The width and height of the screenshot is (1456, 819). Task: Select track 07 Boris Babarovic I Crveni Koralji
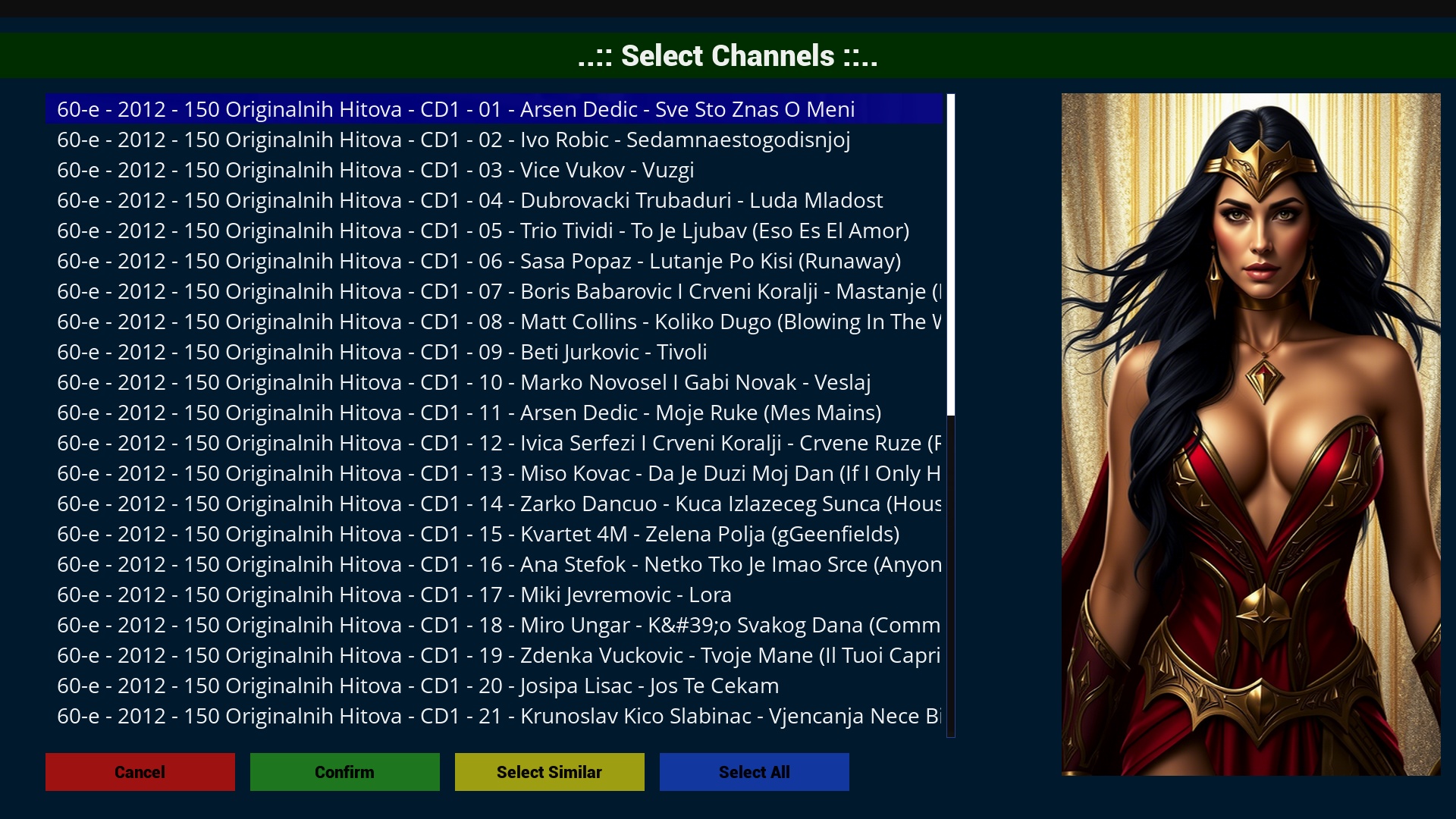pos(494,291)
